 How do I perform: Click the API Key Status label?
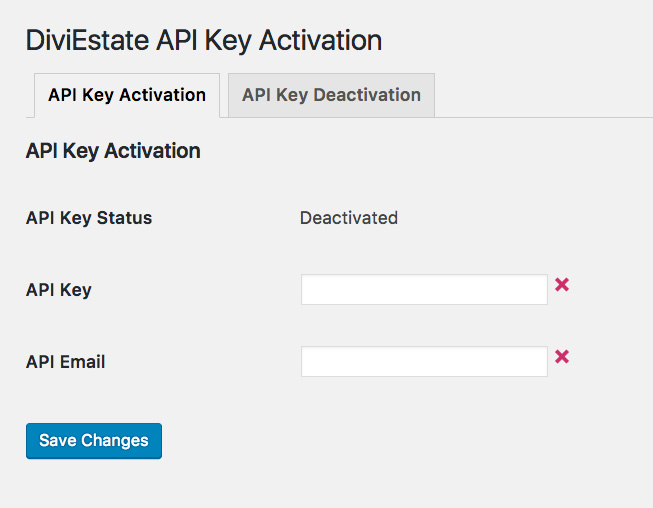(x=89, y=218)
